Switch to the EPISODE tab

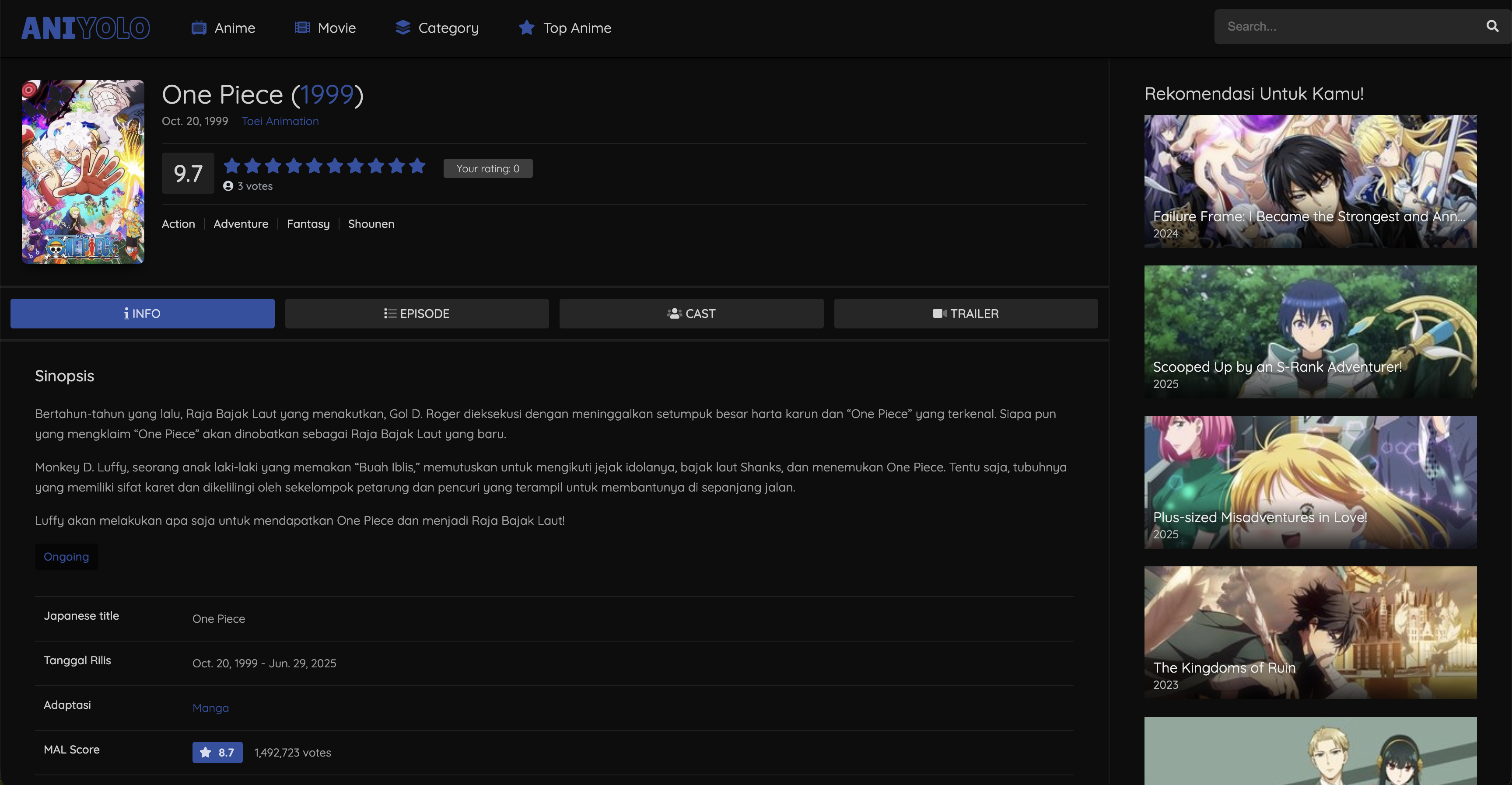coord(417,313)
